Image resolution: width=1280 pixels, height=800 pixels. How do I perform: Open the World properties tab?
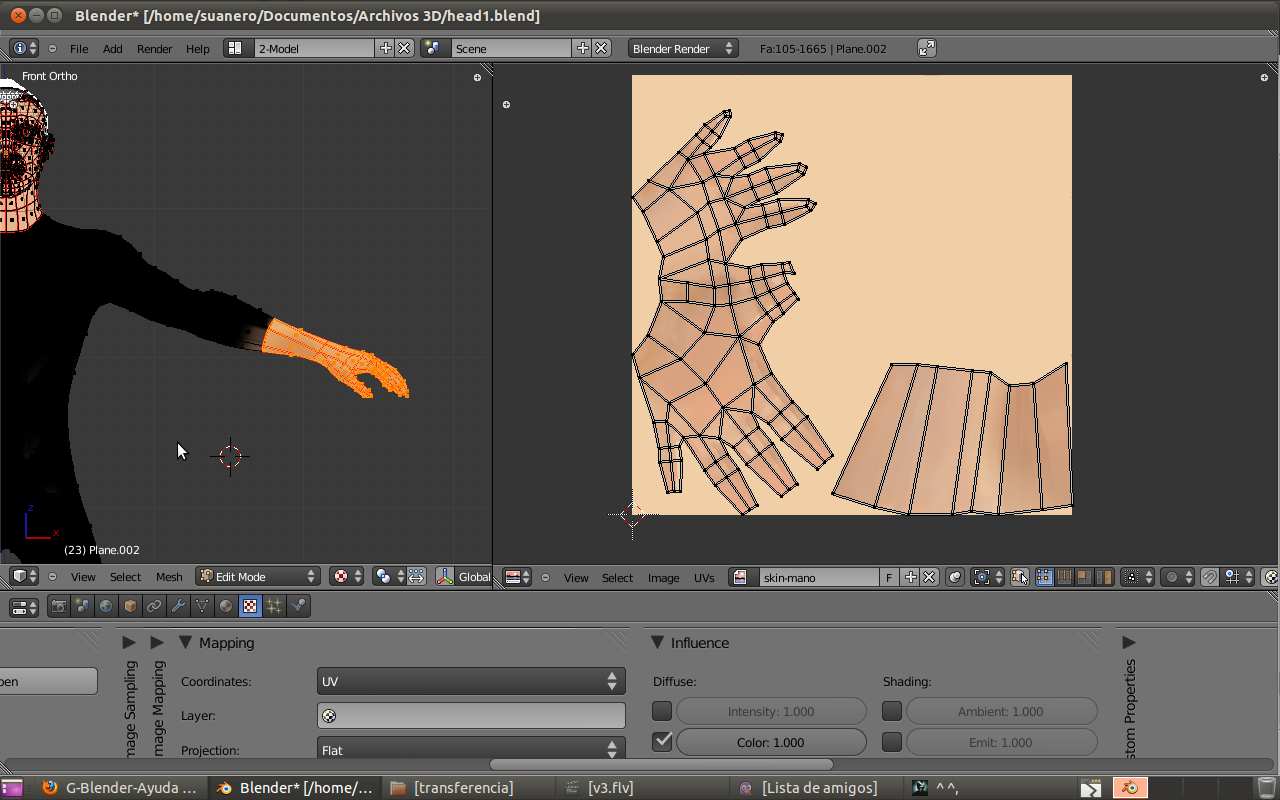(x=106, y=606)
